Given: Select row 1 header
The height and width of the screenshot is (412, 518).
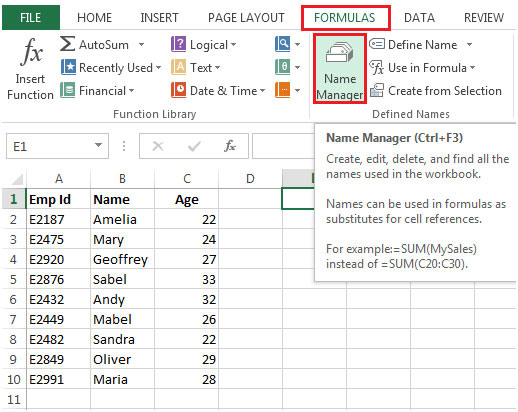Looking at the screenshot, I should tap(14, 199).
